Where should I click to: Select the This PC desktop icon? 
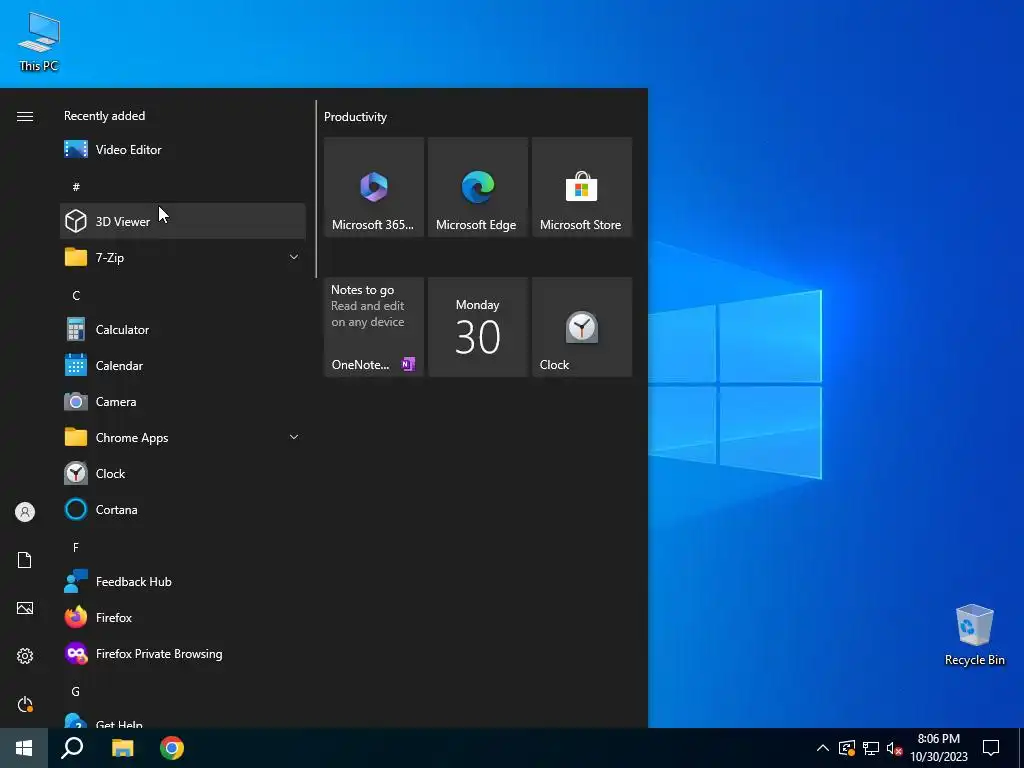(x=39, y=42)
